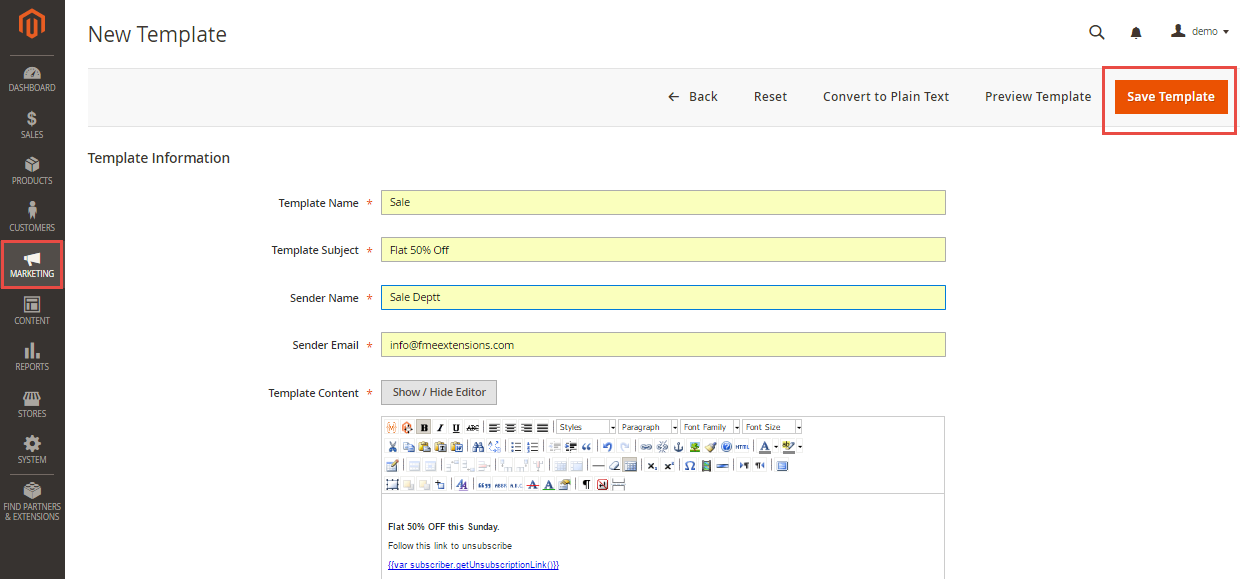Viewport: 1243px width, 579px height.
Task: Click the undo icon in editor toolbar
Action: (607, 447)
